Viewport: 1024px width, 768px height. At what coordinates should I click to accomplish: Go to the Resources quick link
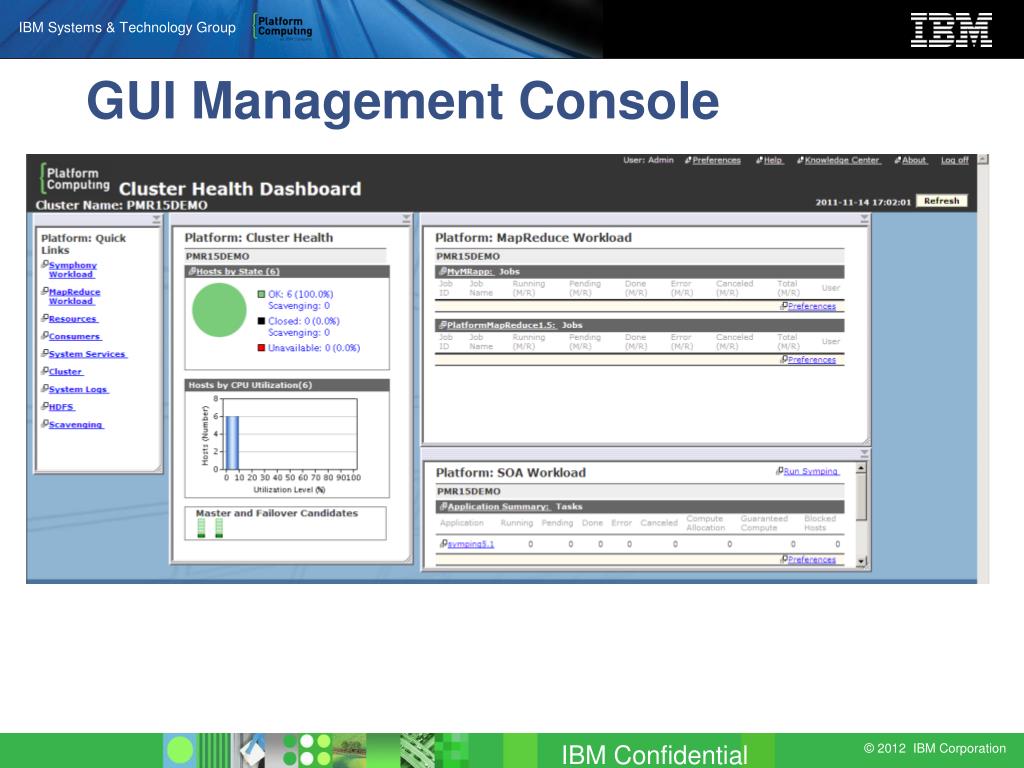pos(73,319)
